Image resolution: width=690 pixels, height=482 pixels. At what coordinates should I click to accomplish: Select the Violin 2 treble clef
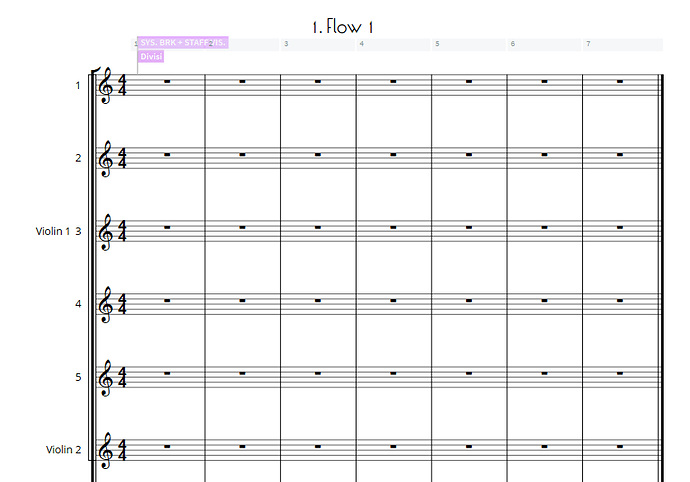pos(105,450)
